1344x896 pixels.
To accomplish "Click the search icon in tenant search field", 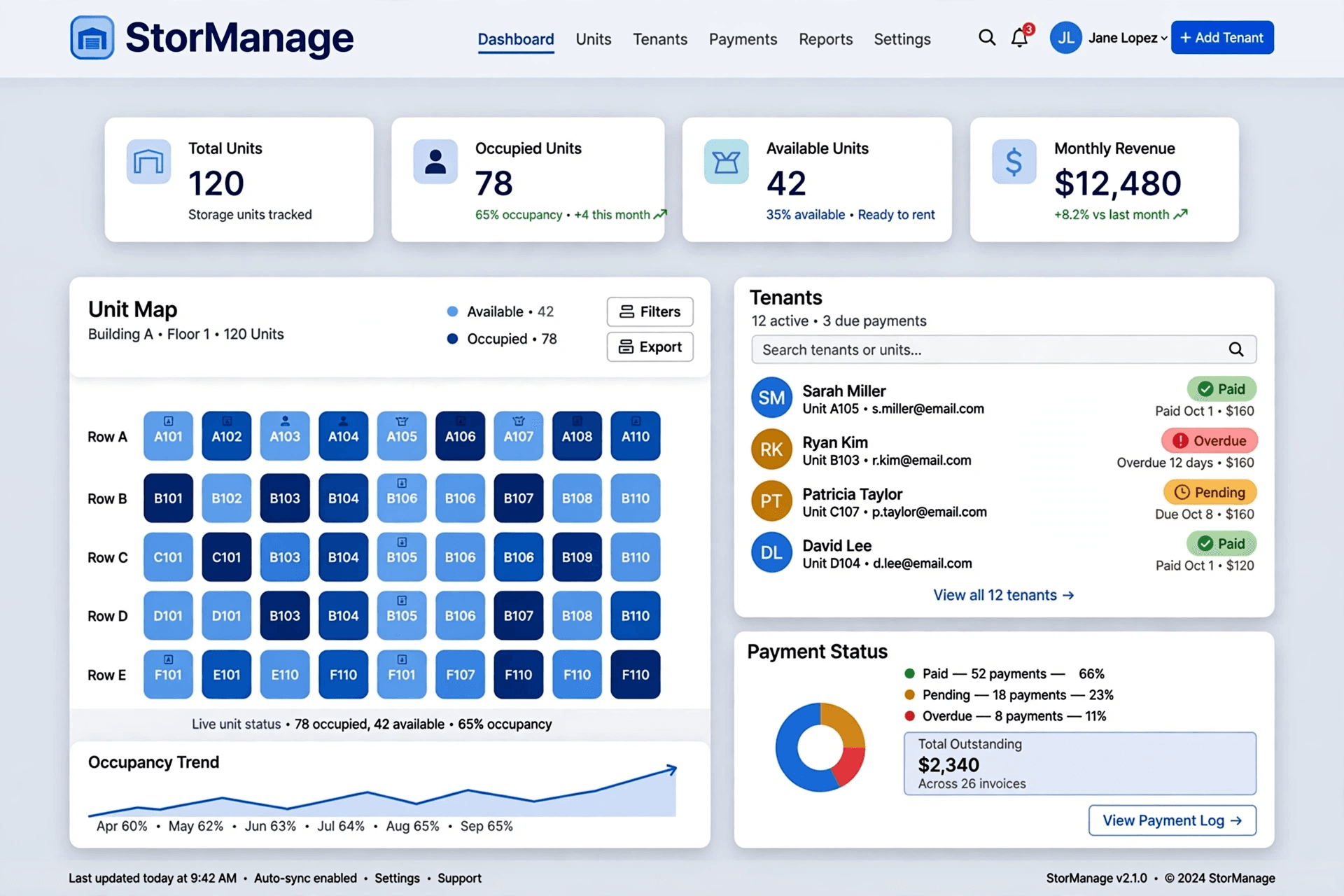I will [1236, 349].
